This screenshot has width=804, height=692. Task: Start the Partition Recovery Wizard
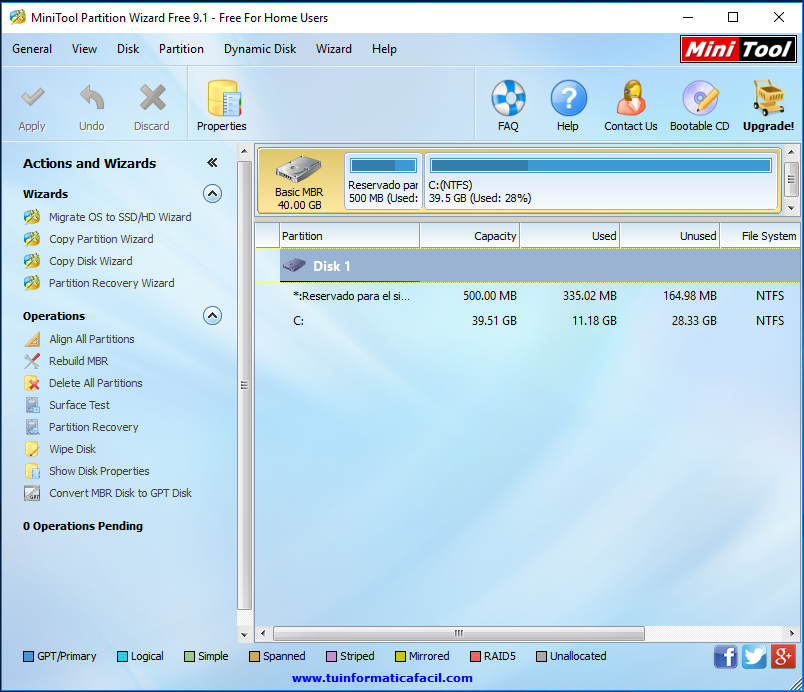coord(112,283)
